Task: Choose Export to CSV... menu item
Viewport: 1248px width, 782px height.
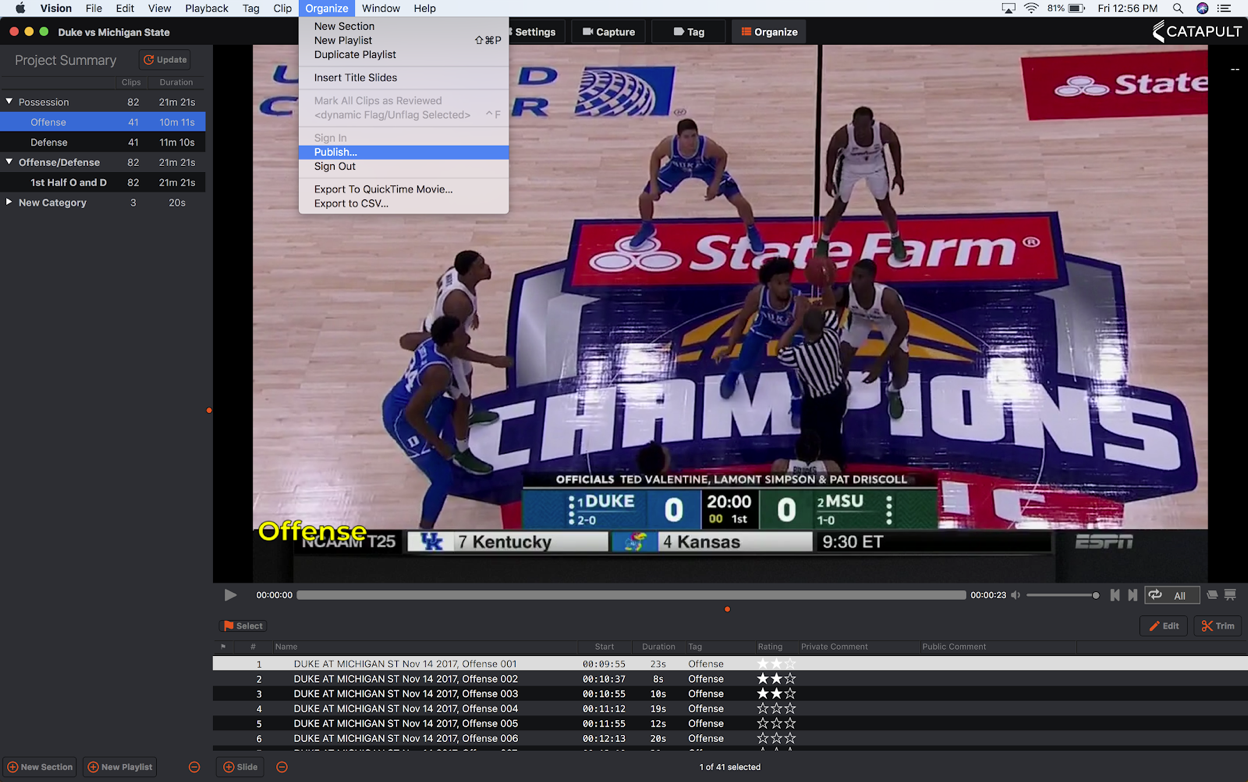Action: coord(403,203)
